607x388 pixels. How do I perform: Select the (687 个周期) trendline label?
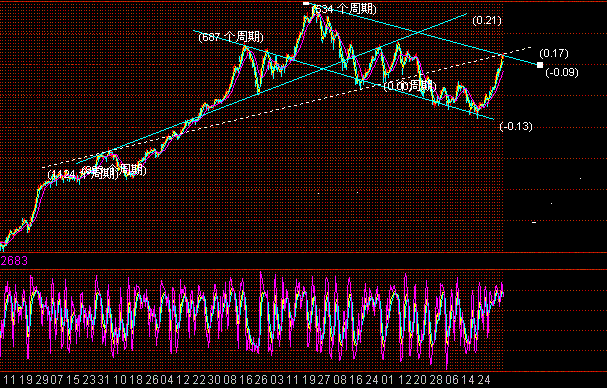click(x=231, y=37)
